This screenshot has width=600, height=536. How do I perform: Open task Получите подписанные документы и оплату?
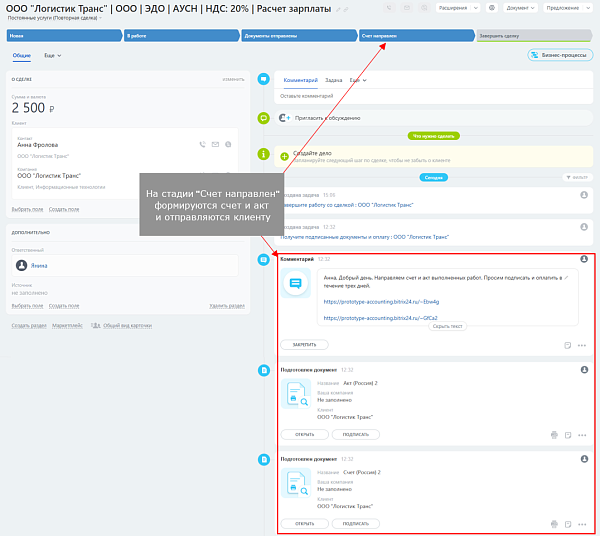[x=365, y=237]
